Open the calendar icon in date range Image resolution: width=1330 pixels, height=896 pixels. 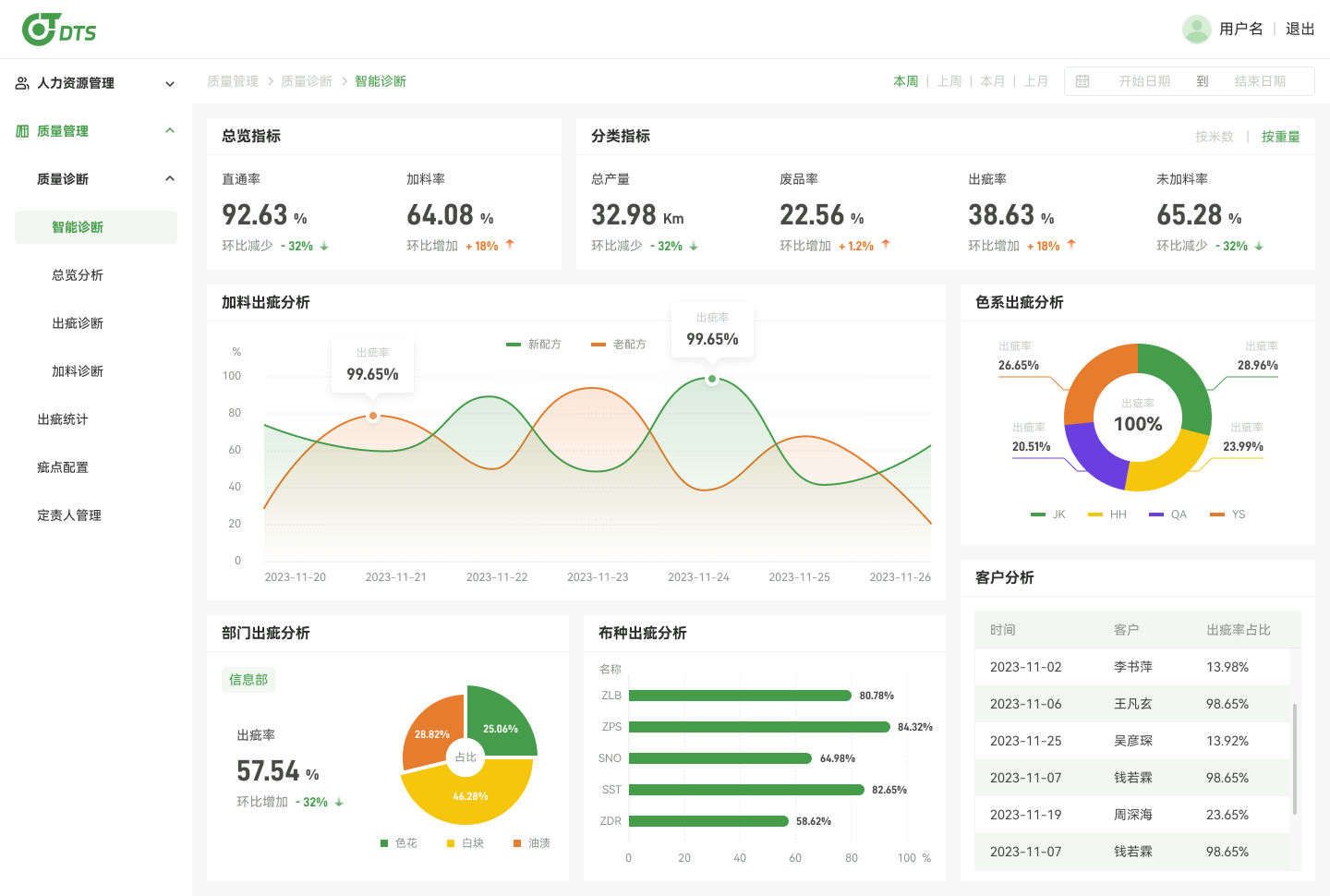pos(1082,81)
